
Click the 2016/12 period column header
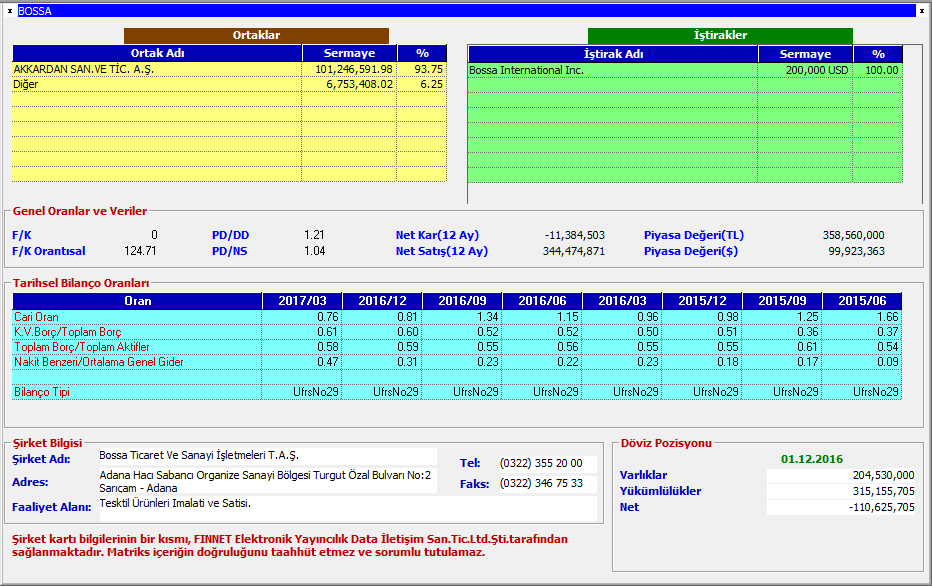coord(382,301)
